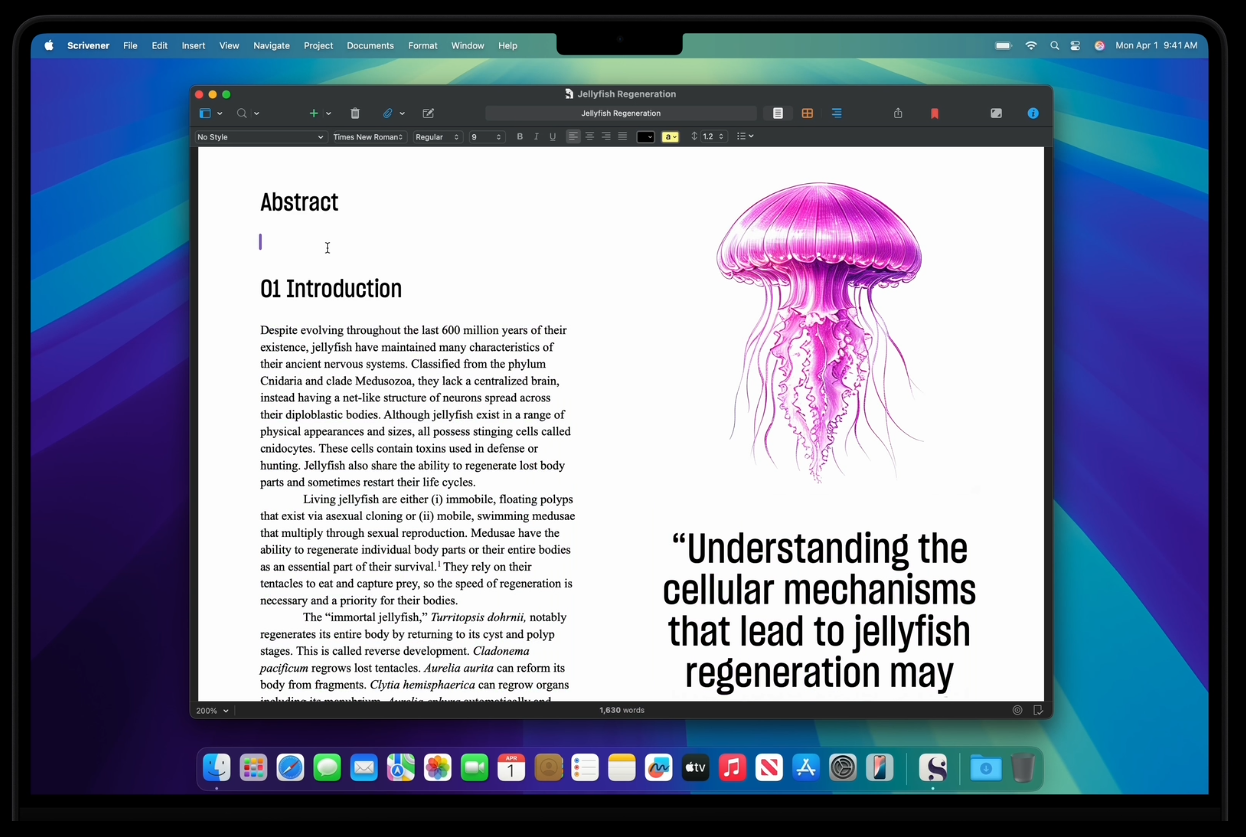1246x837 pixels.
Task: Center align text
Action: pyautogui.click(x=590, y=137)
